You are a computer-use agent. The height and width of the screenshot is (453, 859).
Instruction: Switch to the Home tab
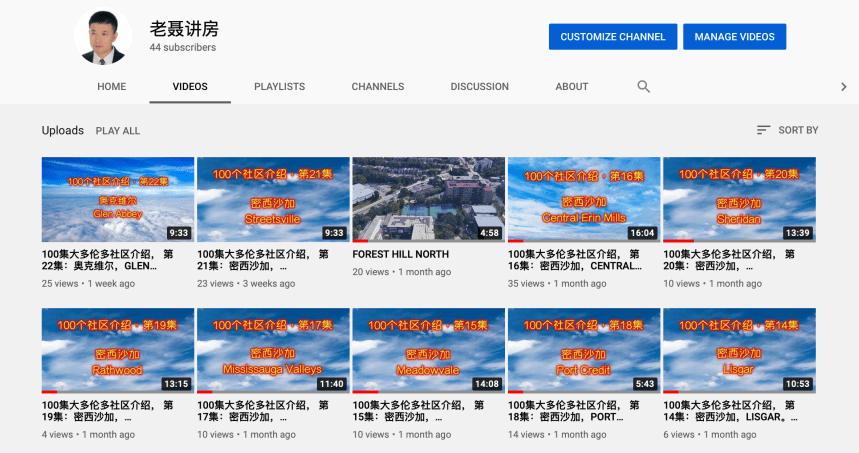[x=112, y=87]
